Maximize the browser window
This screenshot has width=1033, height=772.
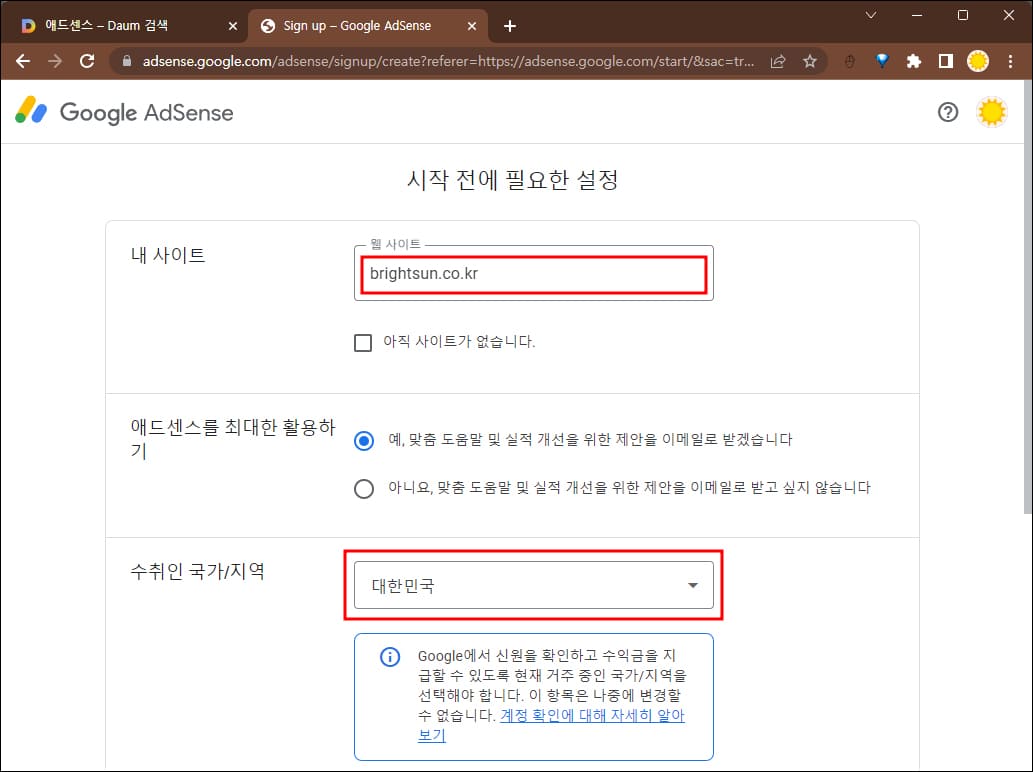click(x=963, y=14)
